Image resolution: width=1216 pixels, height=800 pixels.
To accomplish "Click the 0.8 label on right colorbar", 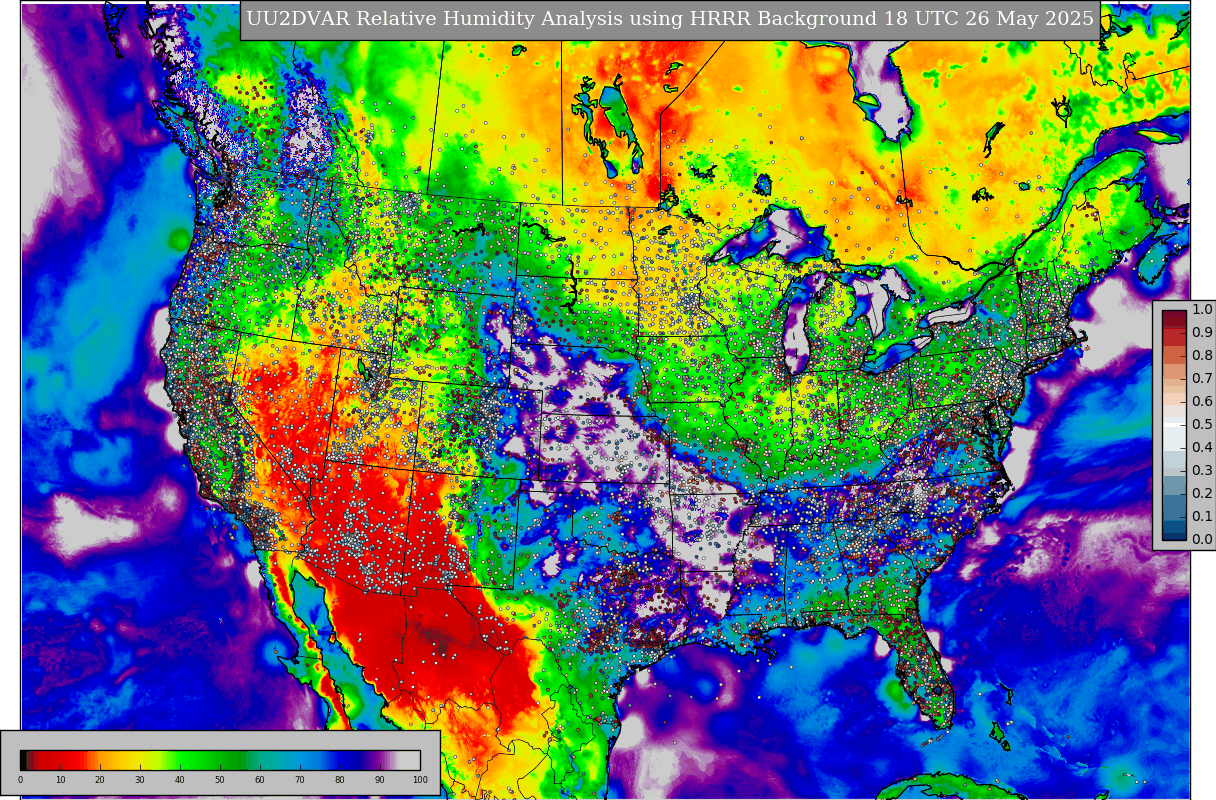I will tap(1202, 356).
